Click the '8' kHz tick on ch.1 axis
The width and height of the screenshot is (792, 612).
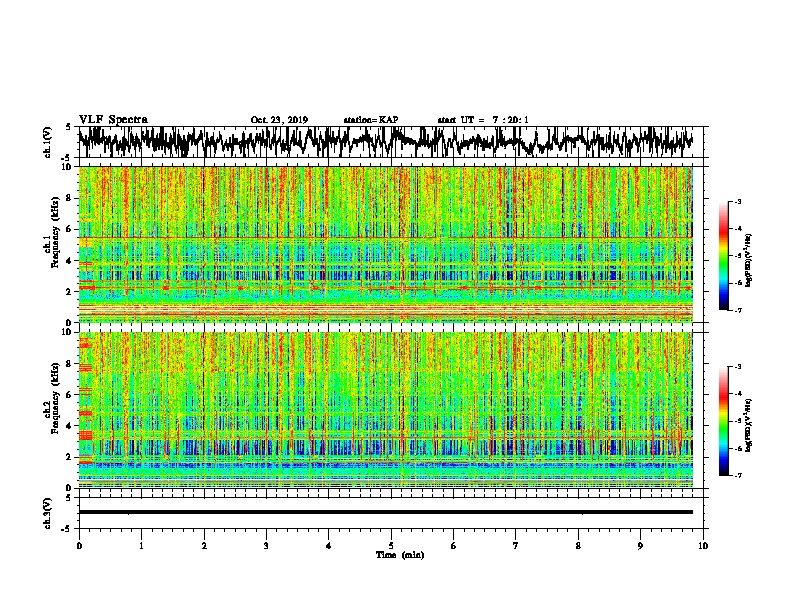point(69,198)
